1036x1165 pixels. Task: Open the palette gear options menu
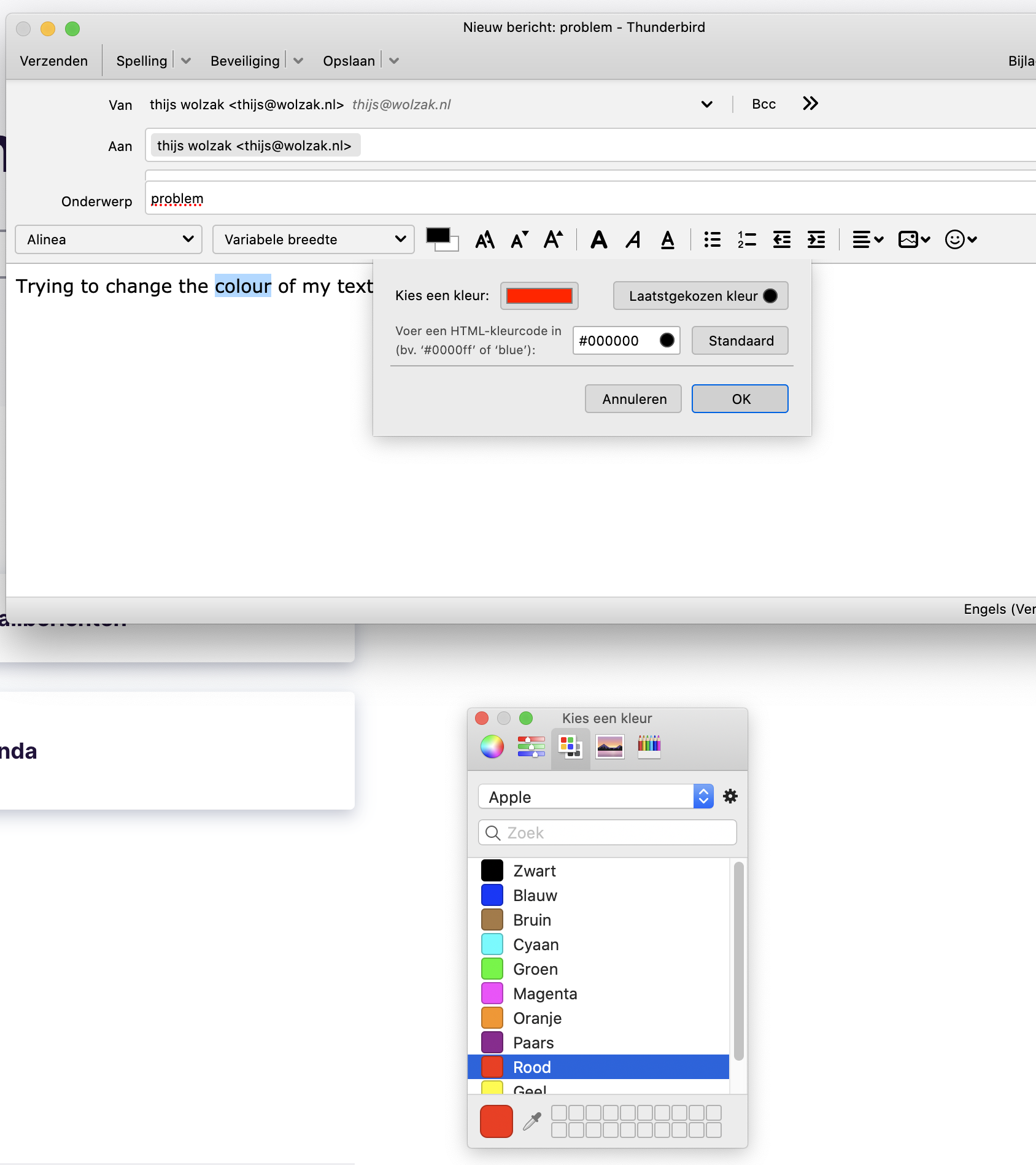(x=730, y=797)
